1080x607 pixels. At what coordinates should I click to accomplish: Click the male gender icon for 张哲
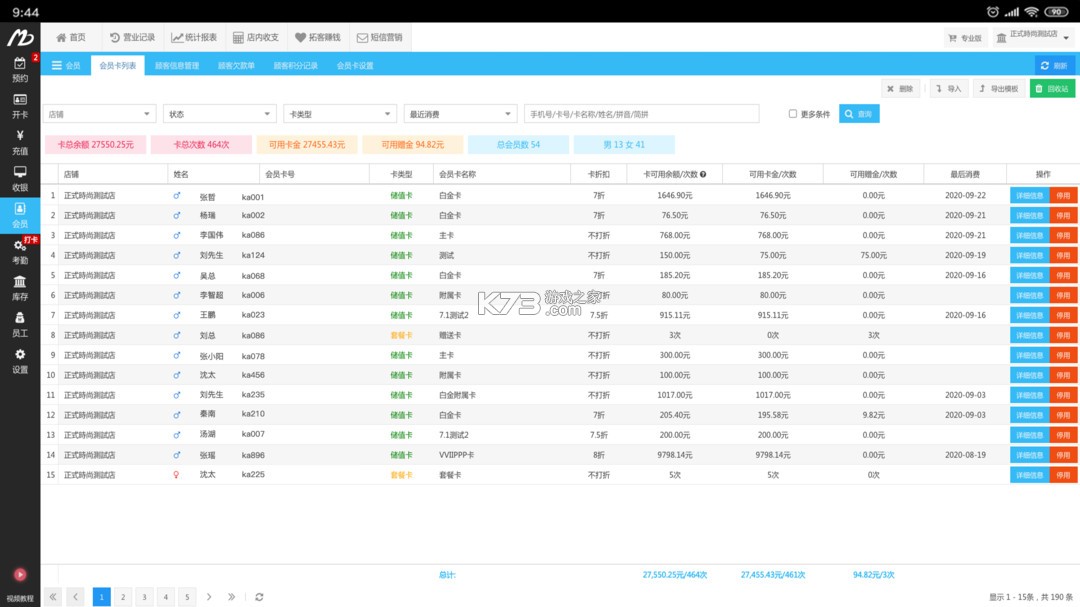(x=177, y=196)
